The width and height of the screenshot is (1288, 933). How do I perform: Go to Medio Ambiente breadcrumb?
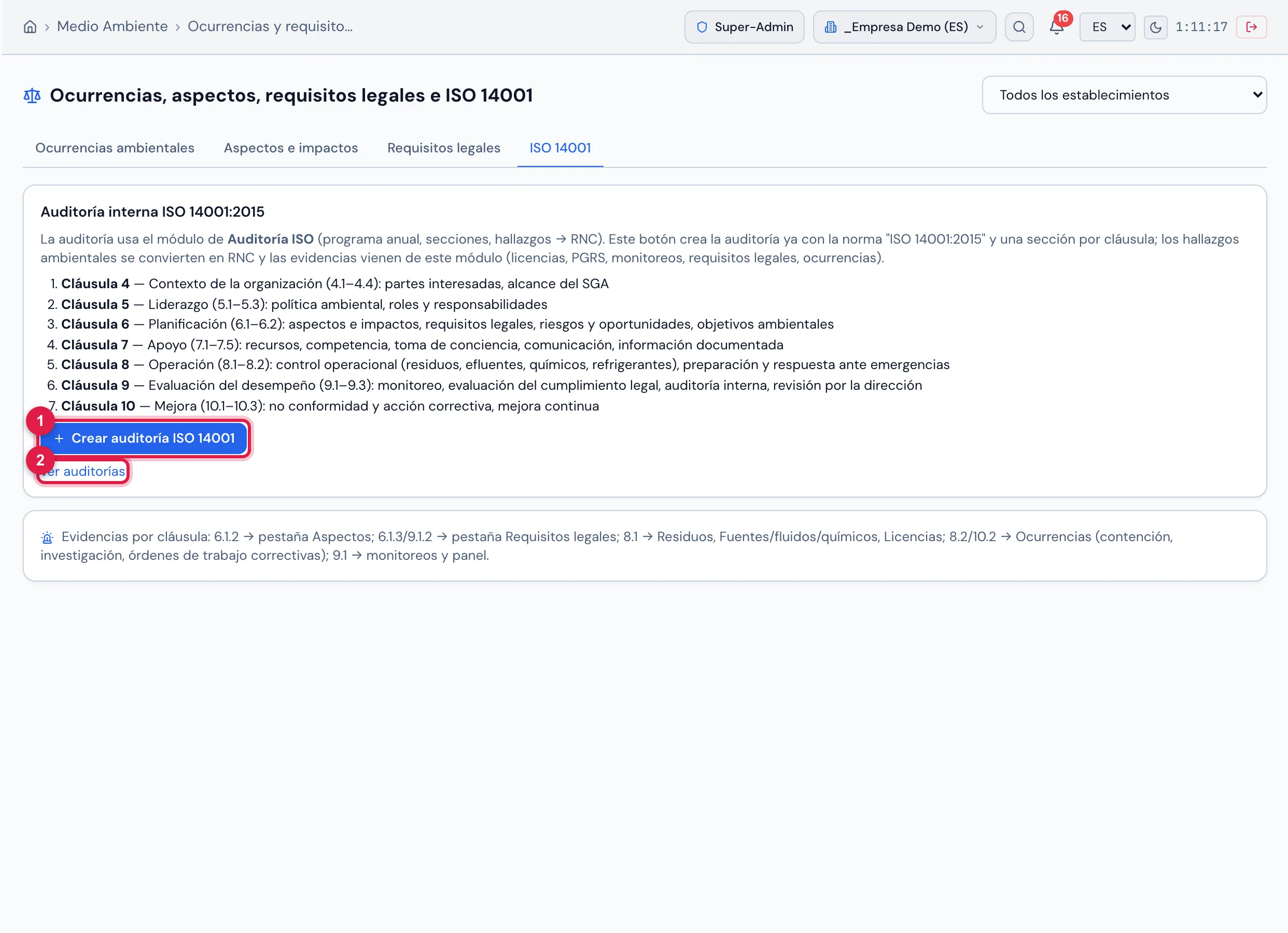point(113,26)
